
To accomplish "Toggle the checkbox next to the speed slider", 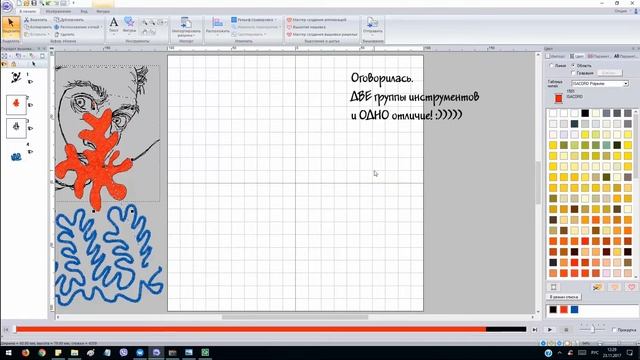I will coord(614,329).
